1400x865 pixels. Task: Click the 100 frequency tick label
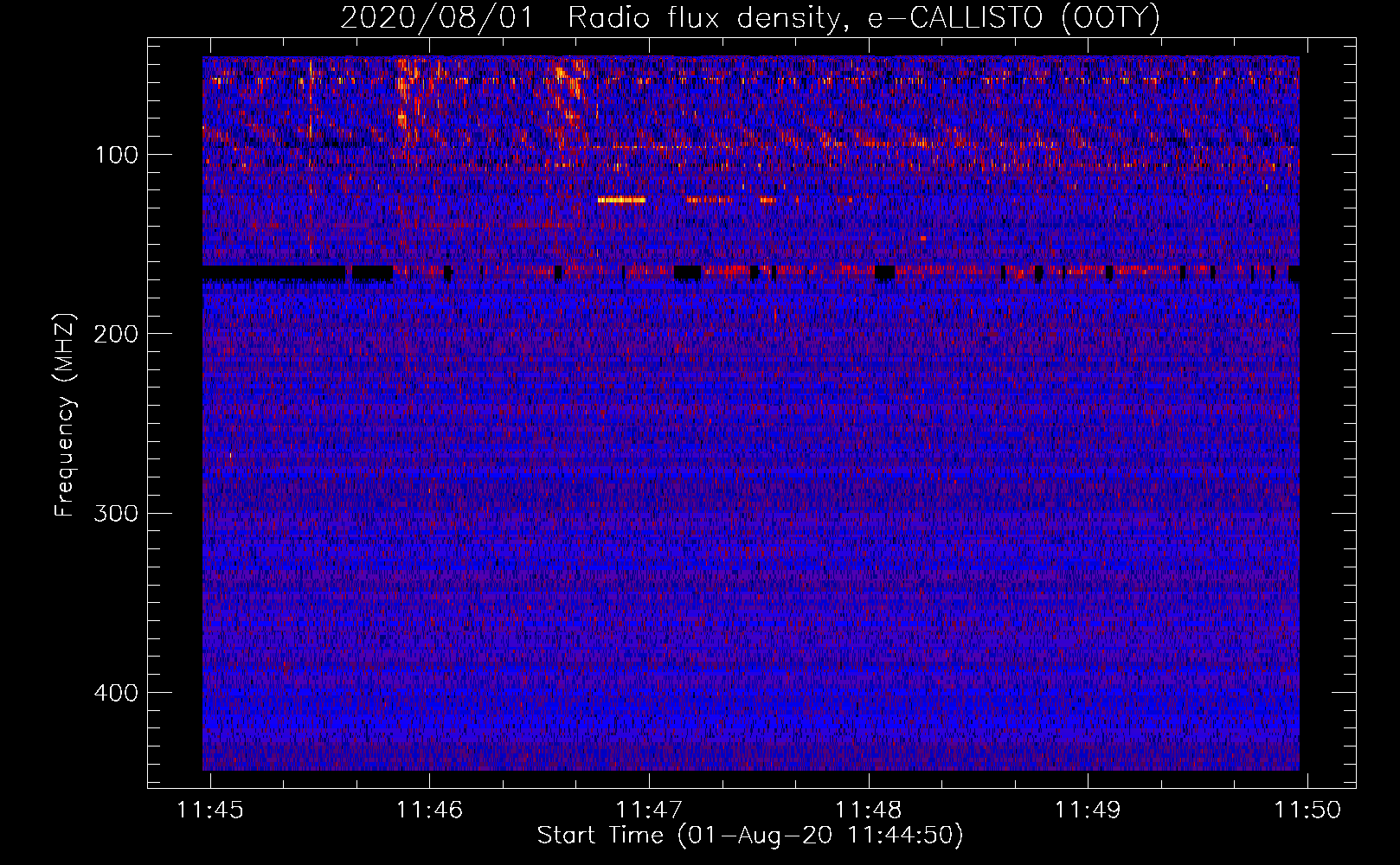coord(117,155)
